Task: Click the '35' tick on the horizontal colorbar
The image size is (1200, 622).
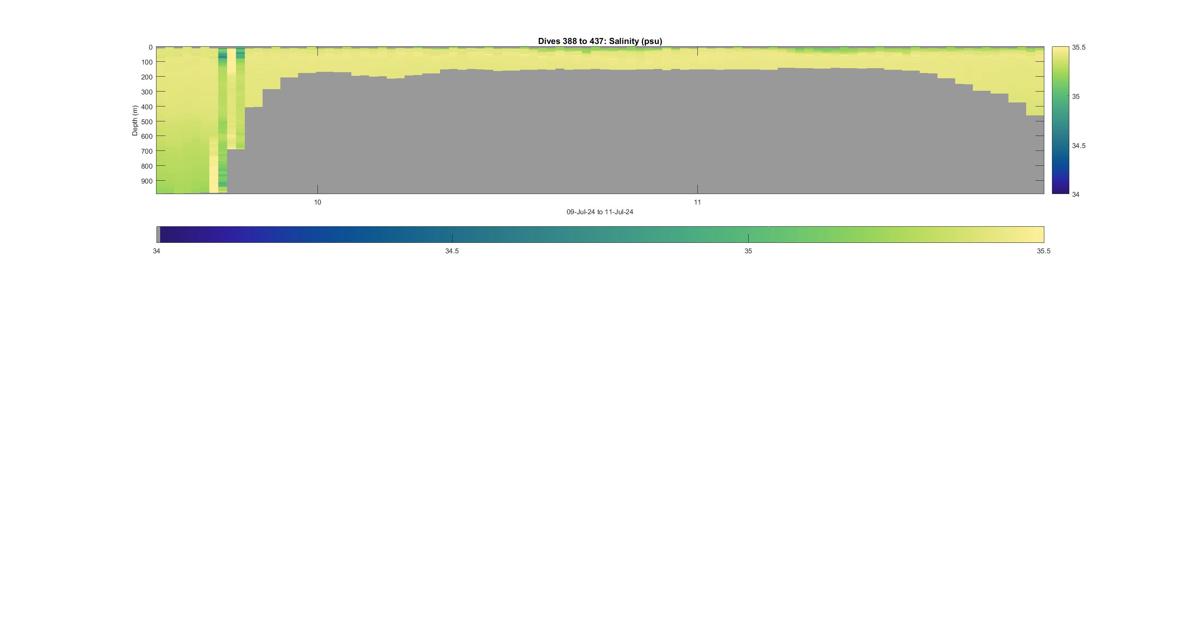Action: coord(748,251)
